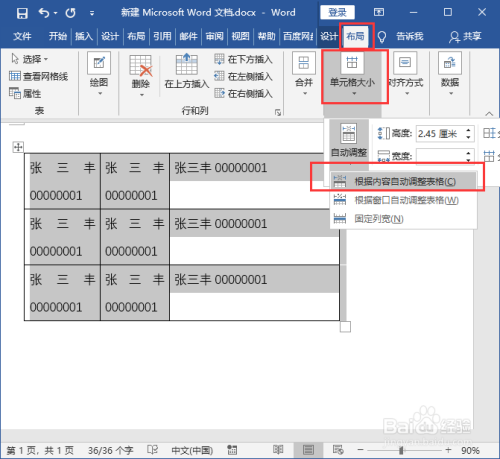Choose 根据窗口自动调整表格

click(404, 200)
